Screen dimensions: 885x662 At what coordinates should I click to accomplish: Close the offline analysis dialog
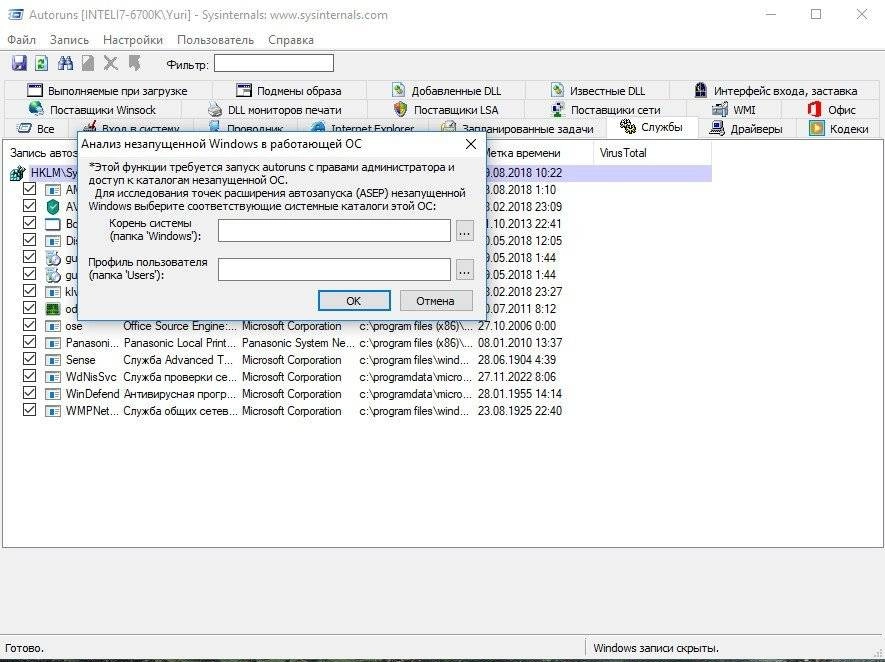coord(471,144)
